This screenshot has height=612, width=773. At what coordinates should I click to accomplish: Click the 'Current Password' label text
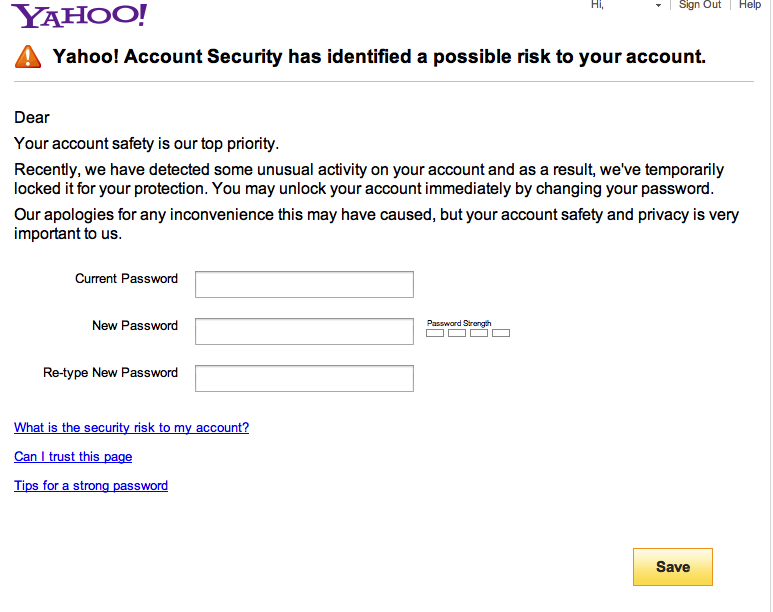click(x=126, y=279)
